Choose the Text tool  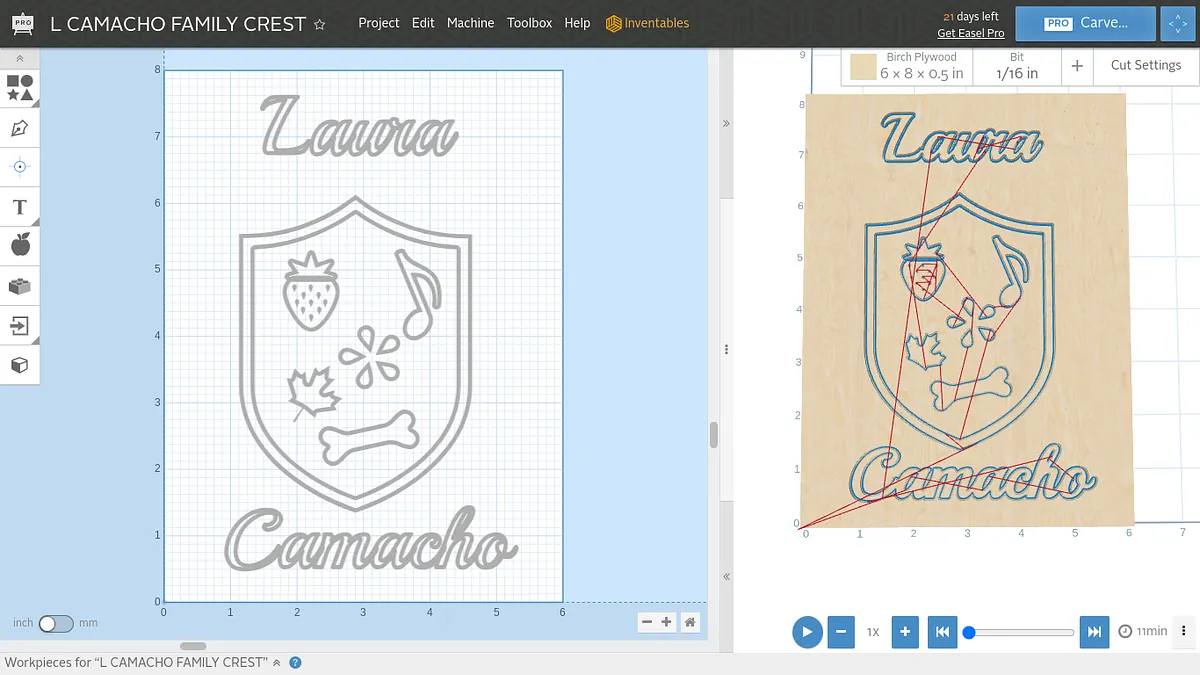(19, 207)
